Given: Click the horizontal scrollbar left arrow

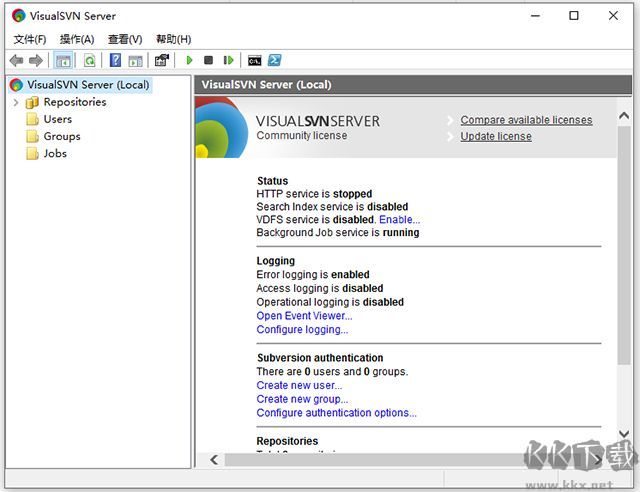Looking at the screenshot, I should (x=214, y=460).
